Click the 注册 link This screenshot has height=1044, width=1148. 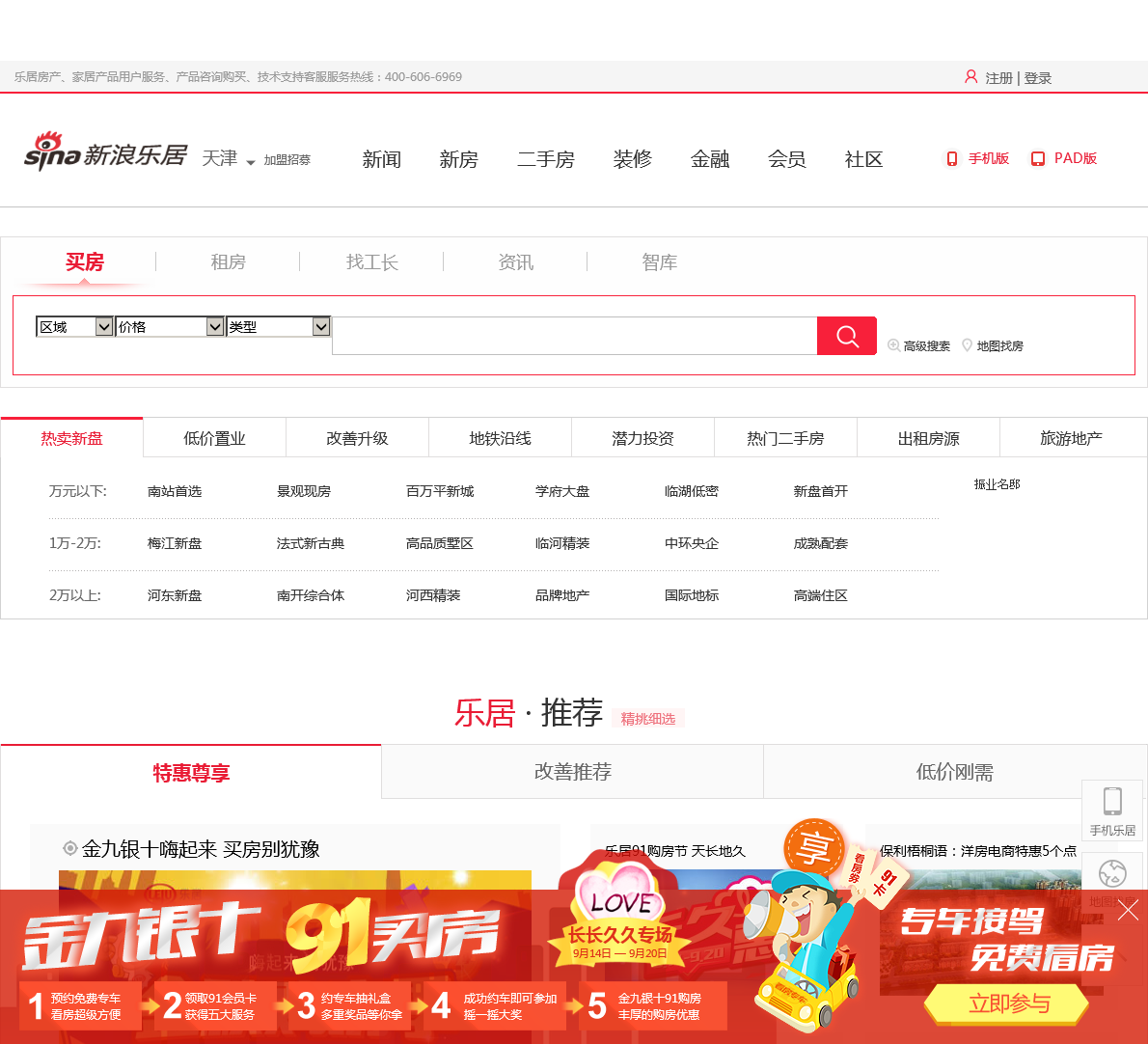(x=998, y=78)
